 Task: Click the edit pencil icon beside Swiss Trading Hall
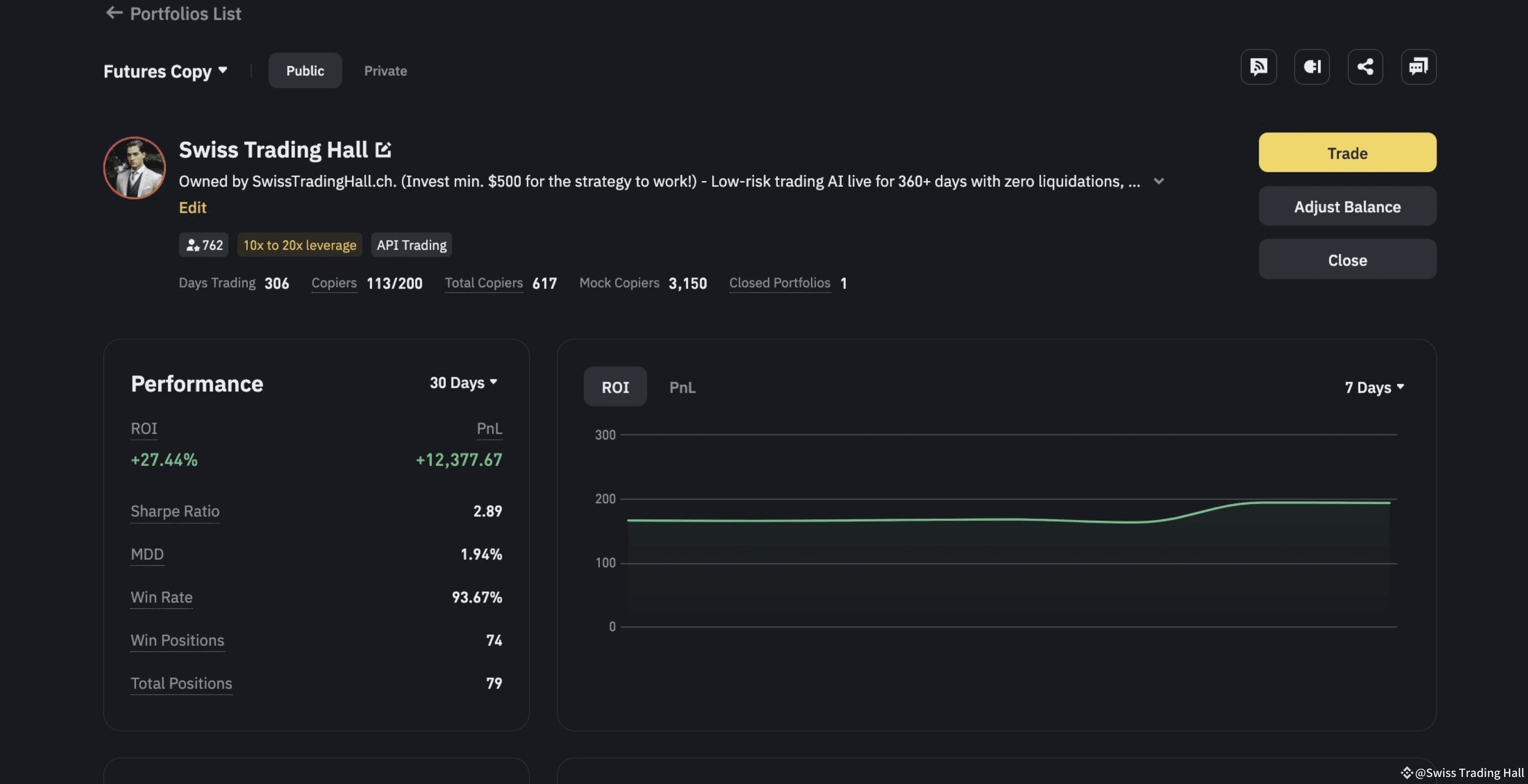[383, 150]
